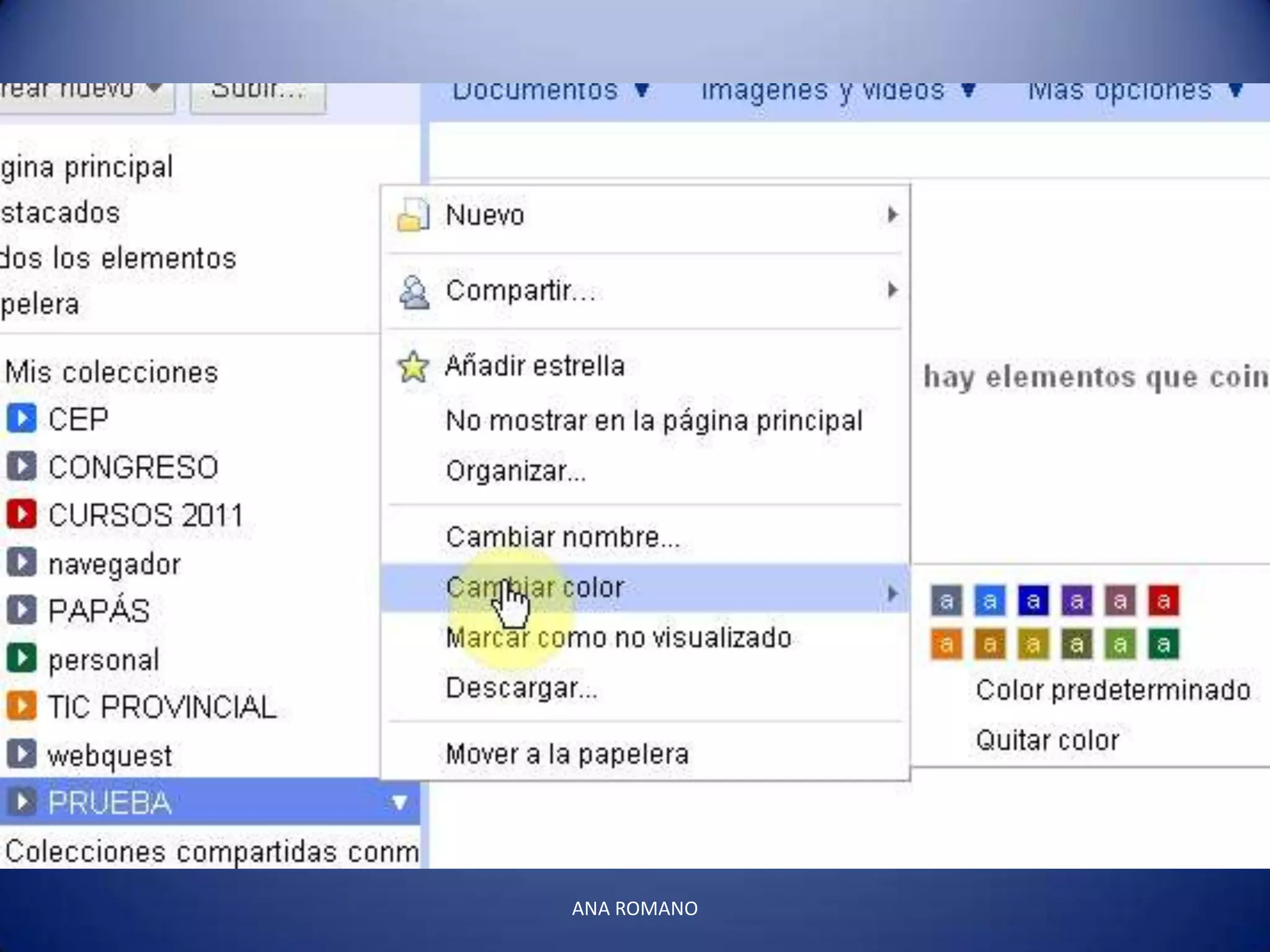Click the new folder icon beside Nuevo

pos(413,215)
